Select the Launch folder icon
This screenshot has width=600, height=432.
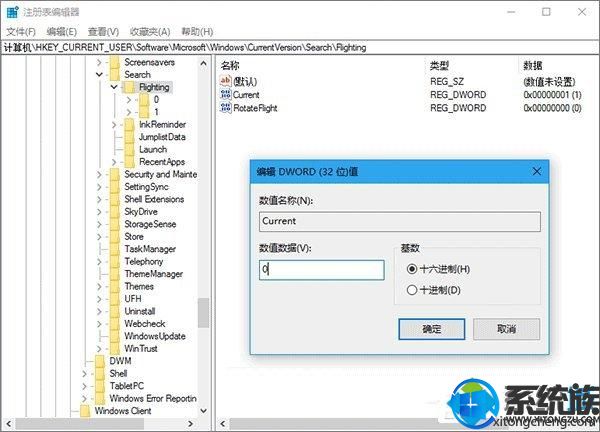(x=130, y=149)
